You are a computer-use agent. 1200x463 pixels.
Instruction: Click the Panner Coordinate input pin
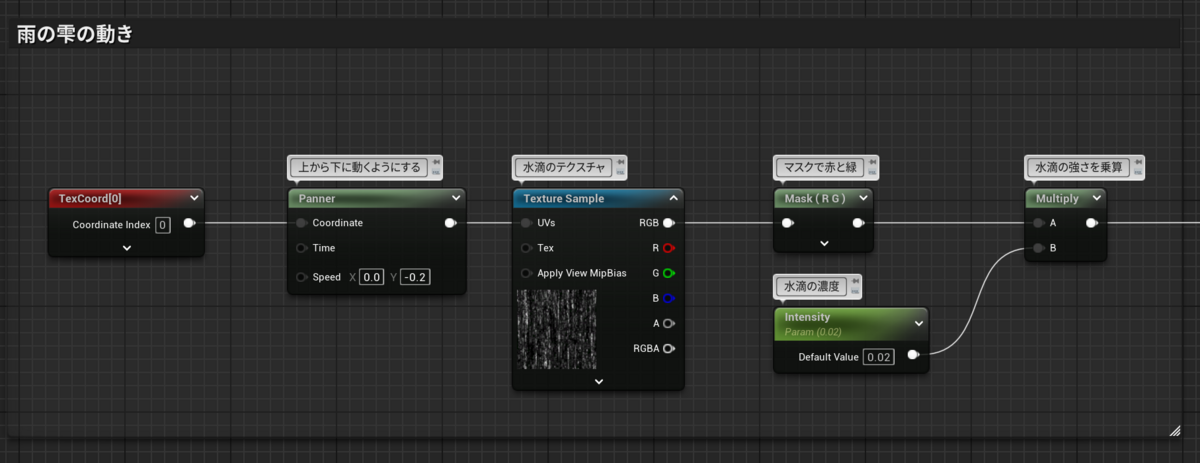[302, 223]
